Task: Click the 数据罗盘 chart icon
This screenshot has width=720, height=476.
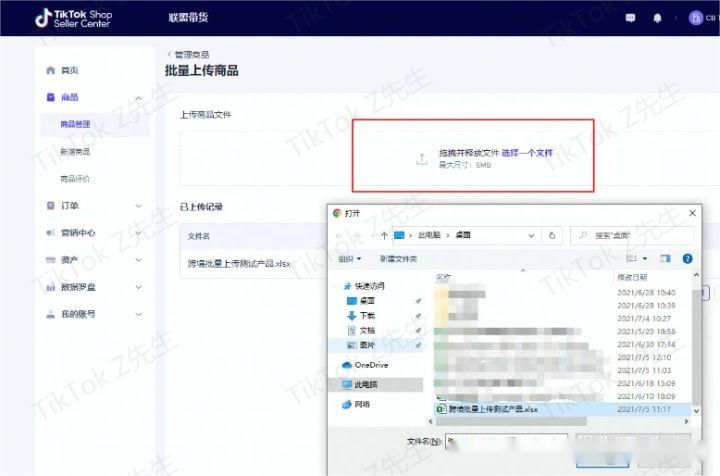Action: (x=51, y=287)
